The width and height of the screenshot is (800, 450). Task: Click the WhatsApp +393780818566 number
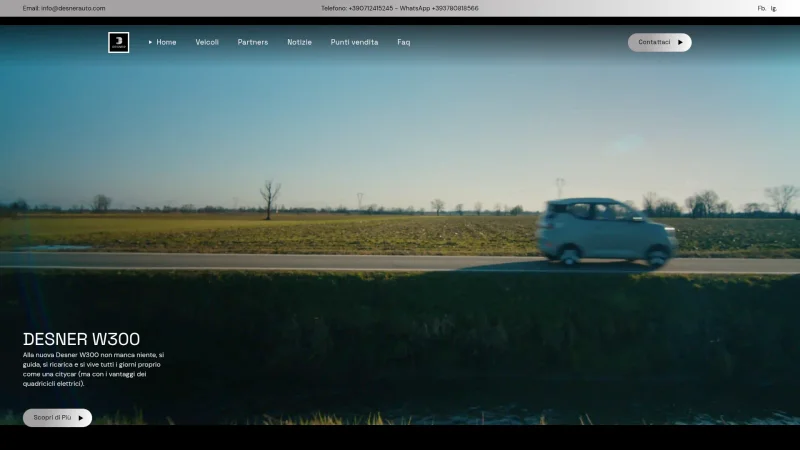coord(455,8)
